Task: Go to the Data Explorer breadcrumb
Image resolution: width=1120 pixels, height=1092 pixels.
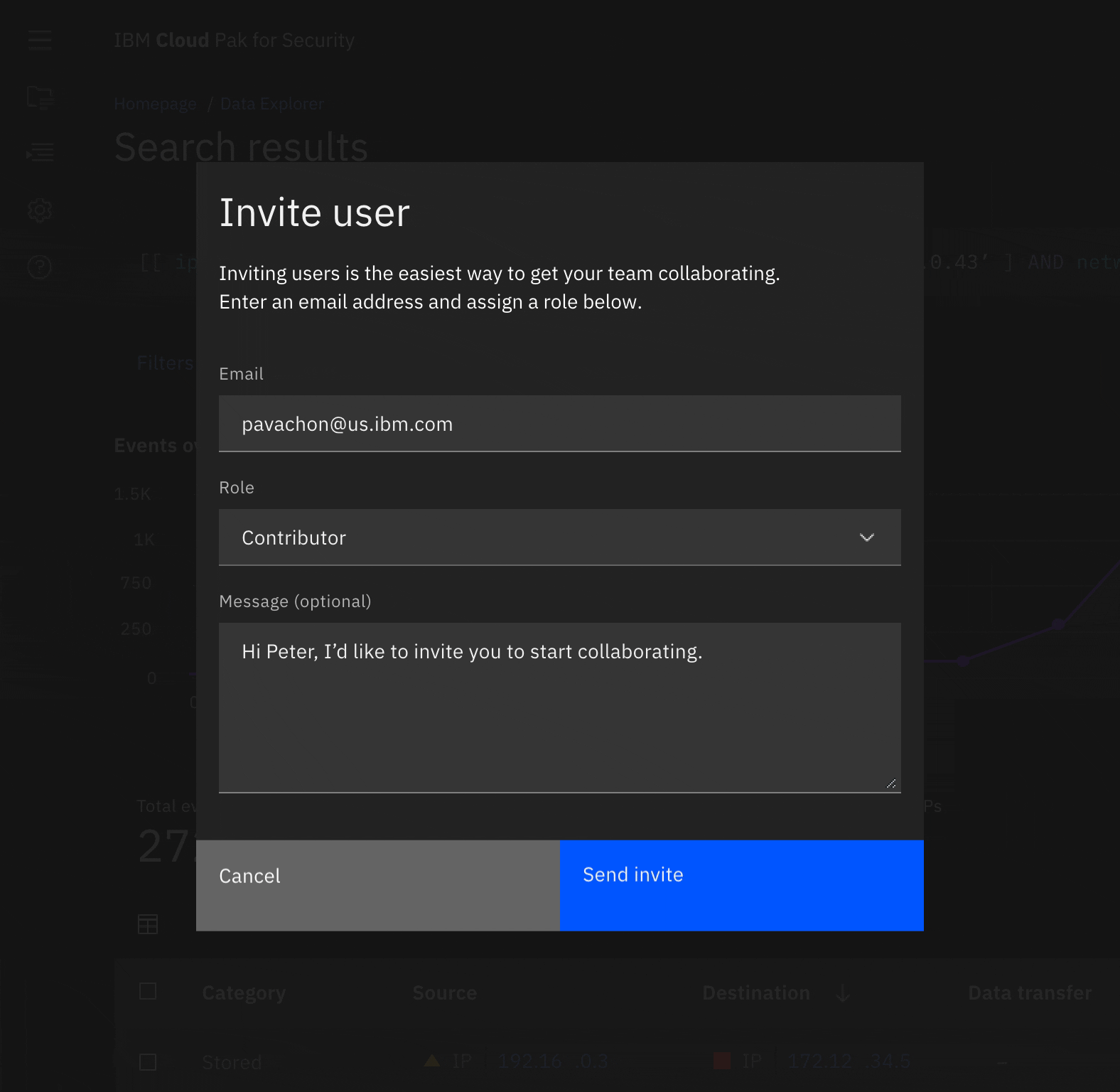Action: [x=272, y=104]
